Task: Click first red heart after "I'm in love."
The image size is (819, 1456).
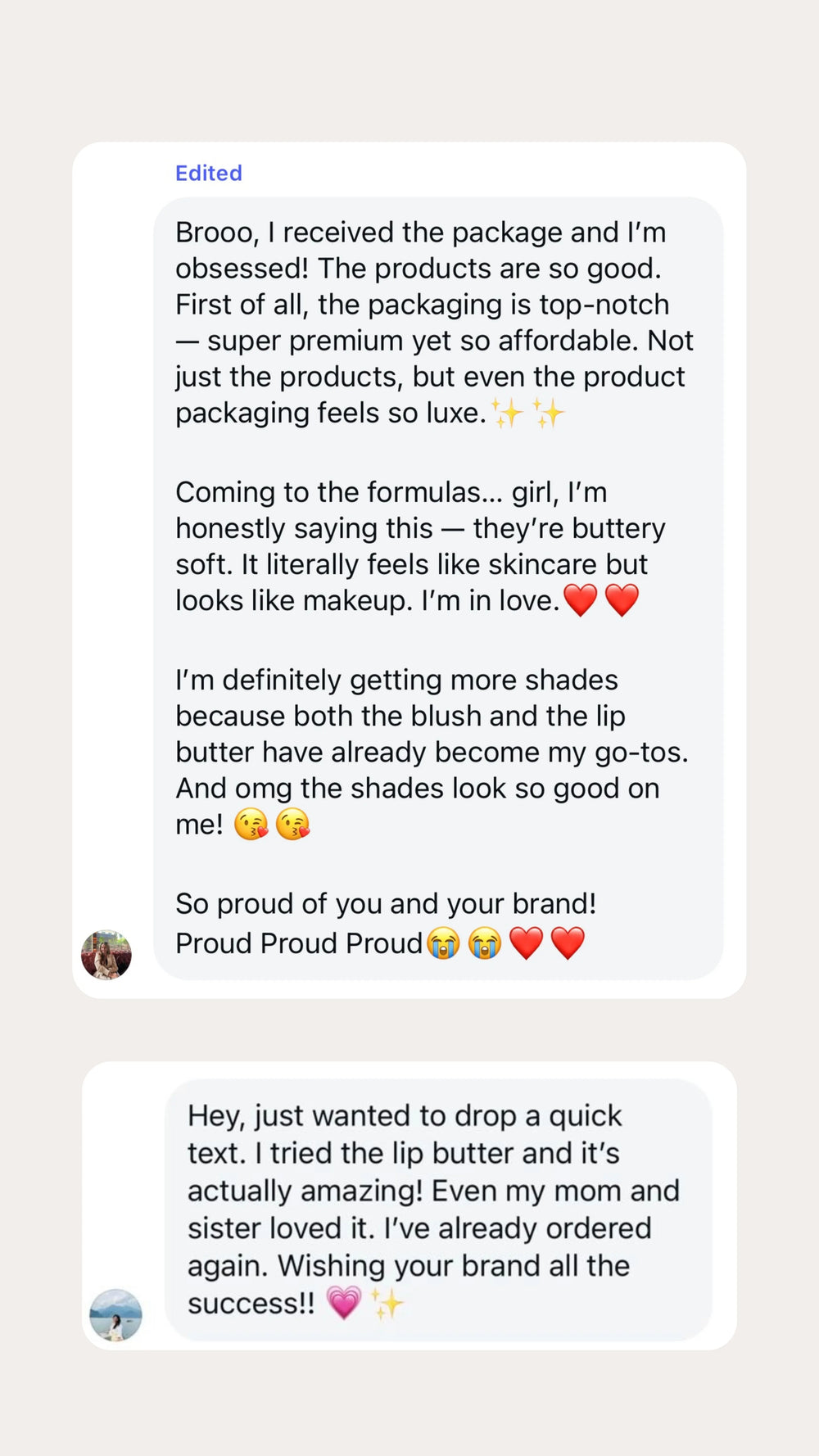Action: point(581,600)
